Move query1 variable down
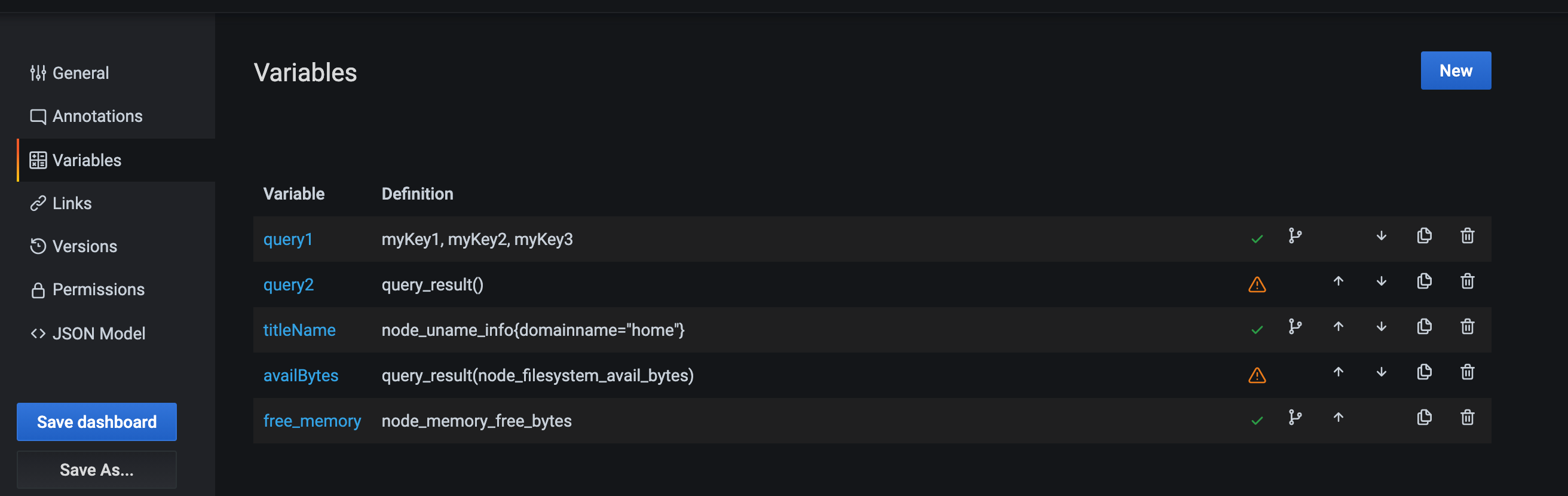 coord(1381,236)
